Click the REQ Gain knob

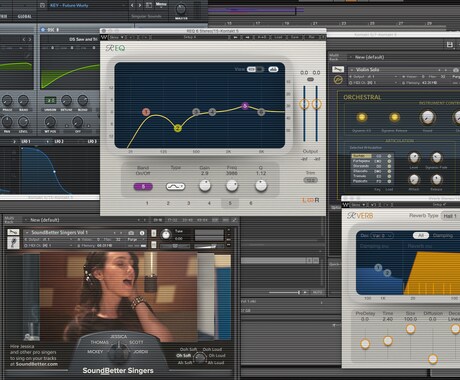[205, 186]
